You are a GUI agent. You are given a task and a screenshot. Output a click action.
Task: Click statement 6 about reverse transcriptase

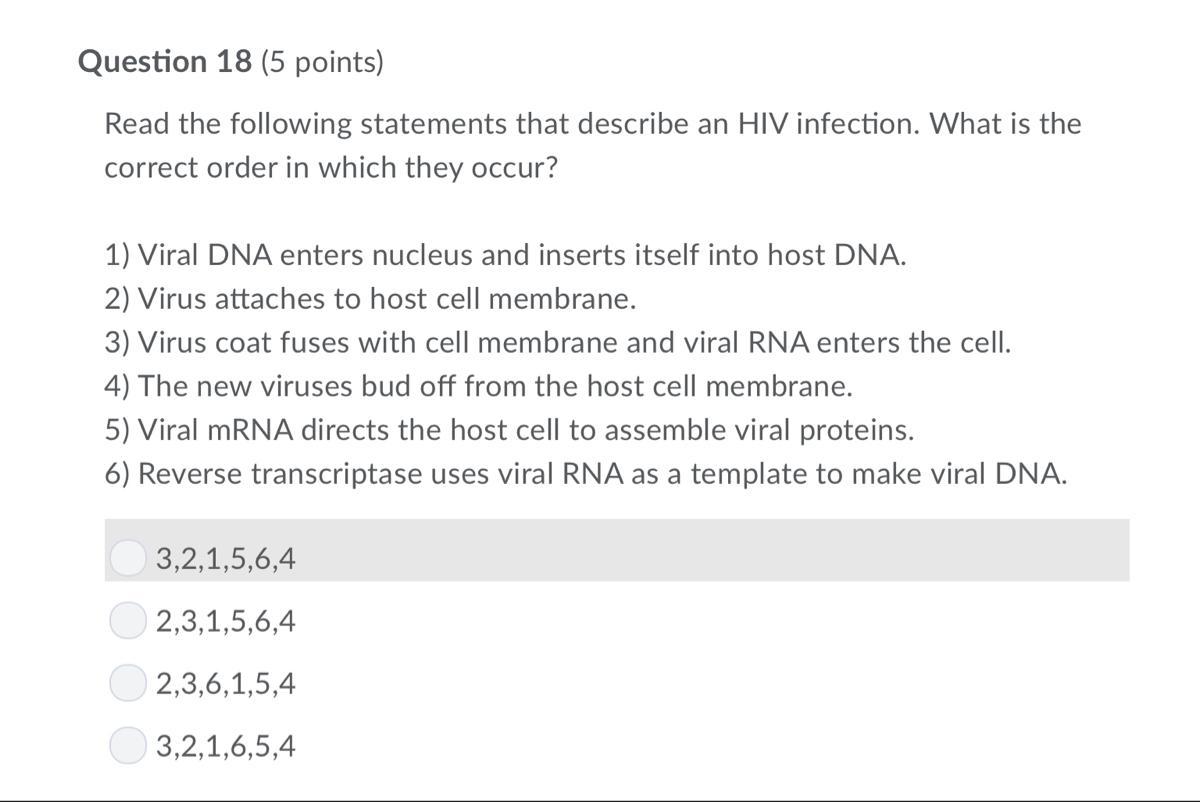click(x=586, y=473)
